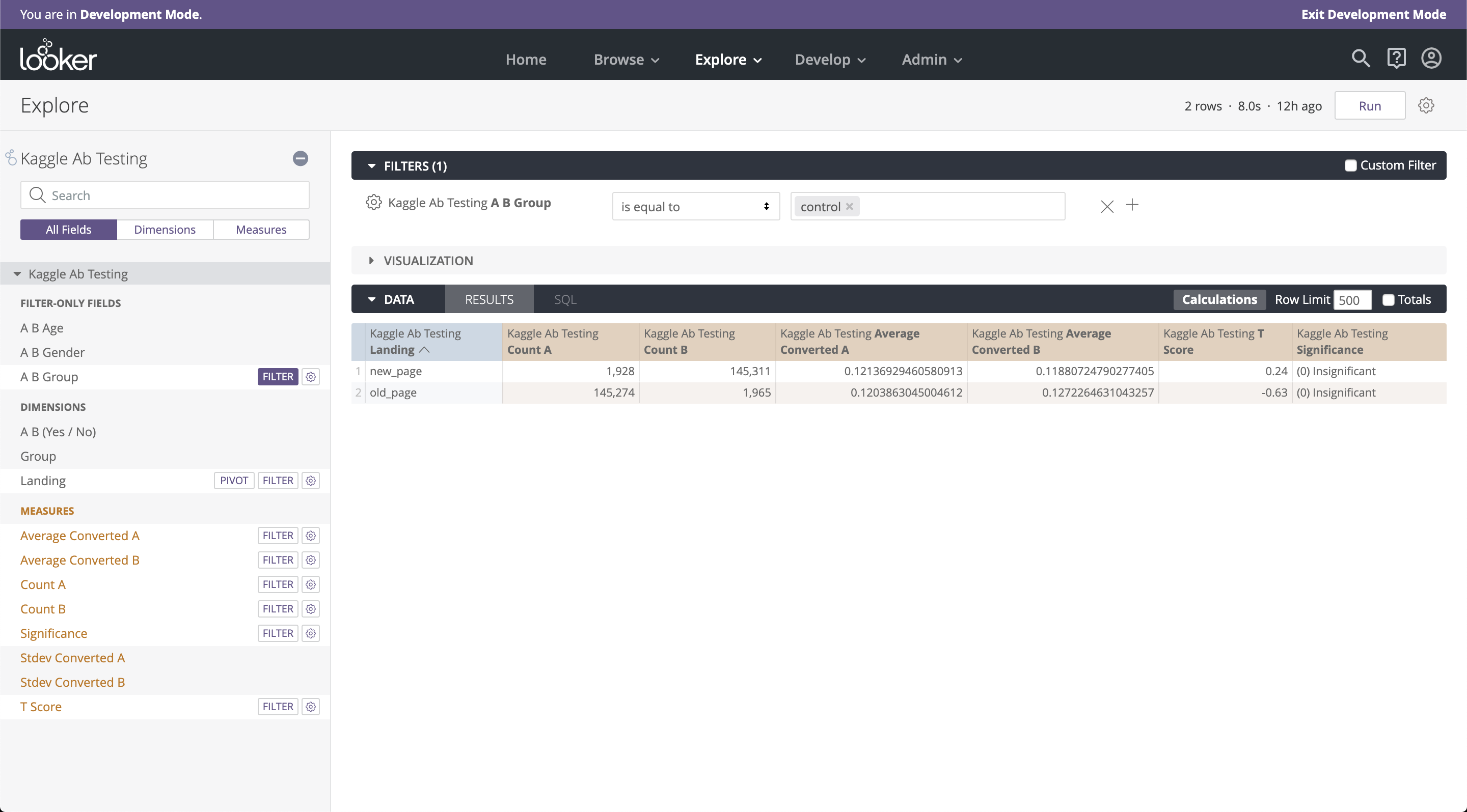Open Explore settings gear next to Run
This screenshot has width=1467, height=812.
coord(1425,105)
